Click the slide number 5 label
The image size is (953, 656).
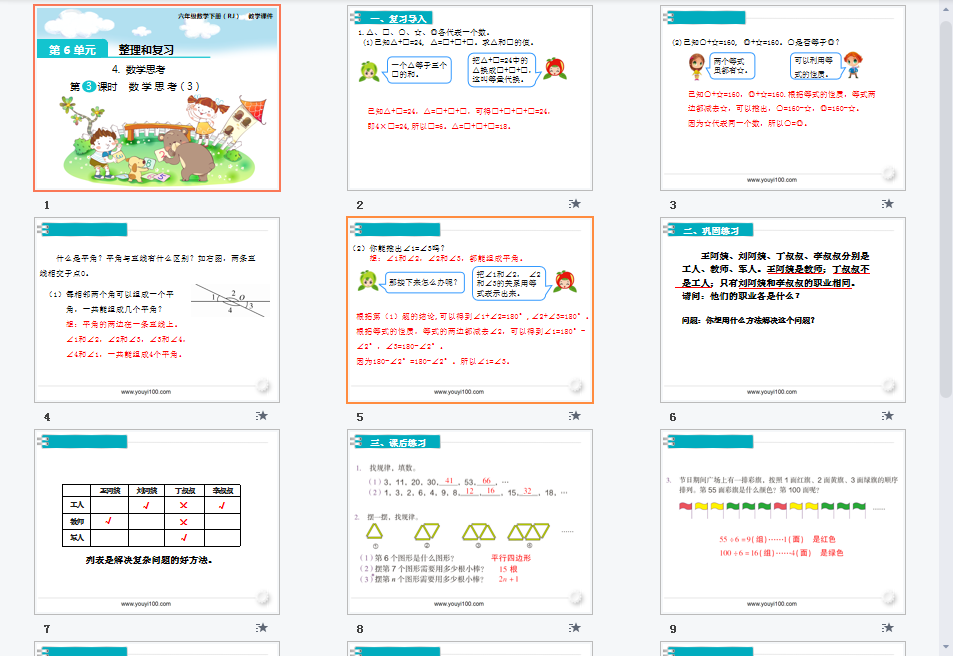(x=360, y=417)
